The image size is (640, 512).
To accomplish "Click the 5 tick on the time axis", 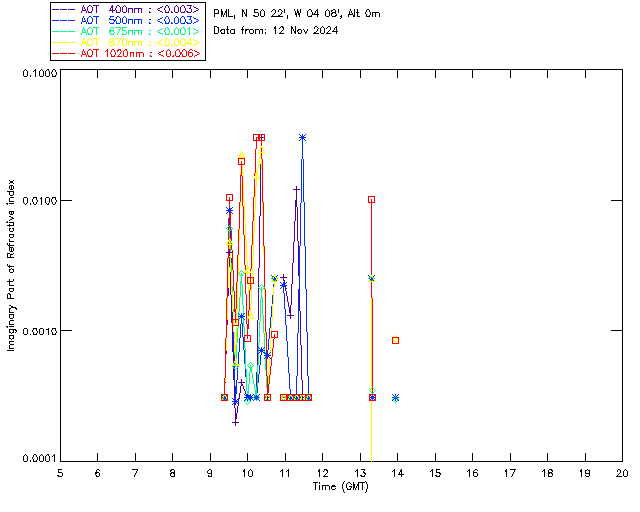I will [60, 472].
